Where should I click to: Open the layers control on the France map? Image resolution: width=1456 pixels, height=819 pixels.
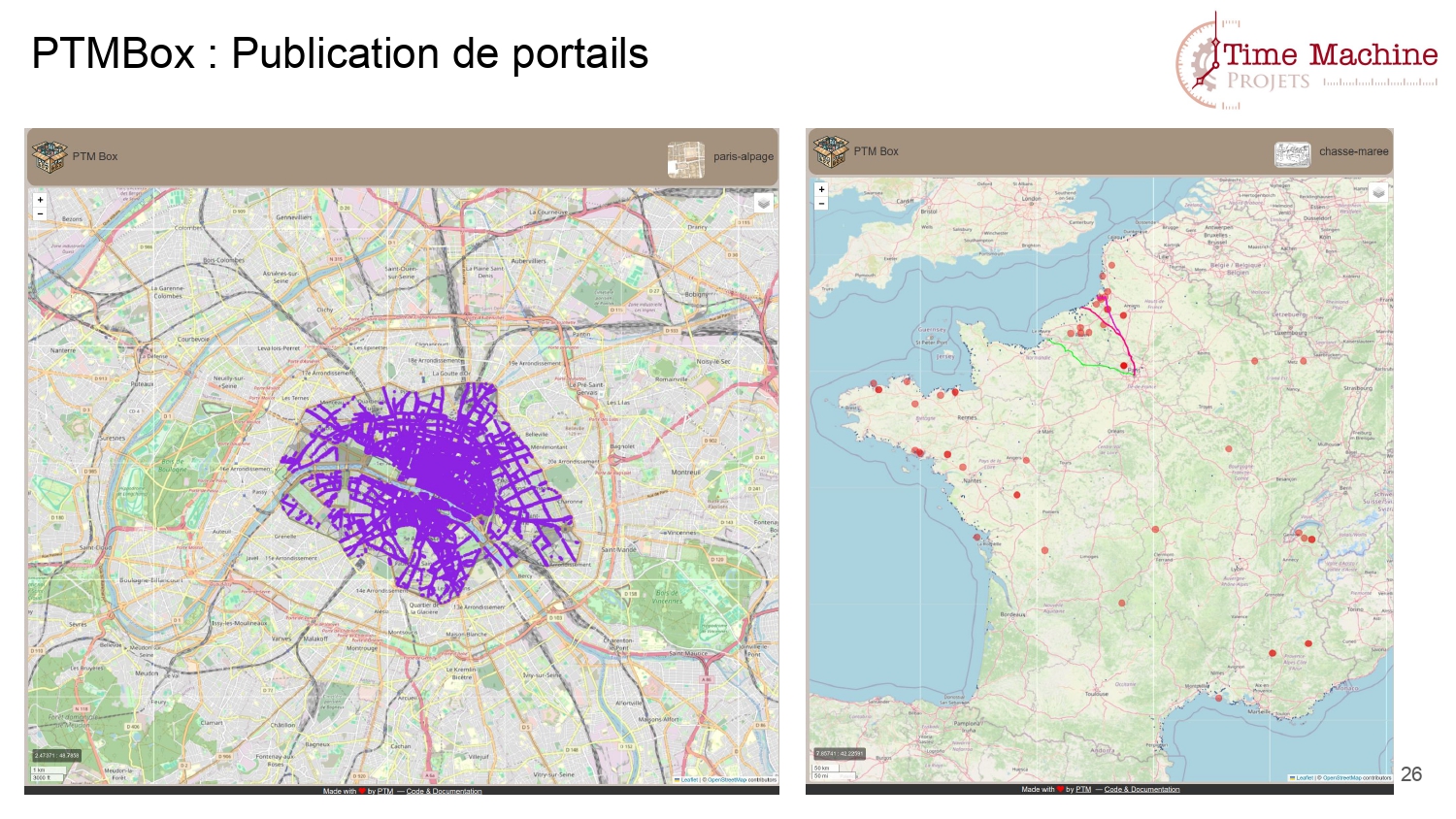pos(1377,192)
